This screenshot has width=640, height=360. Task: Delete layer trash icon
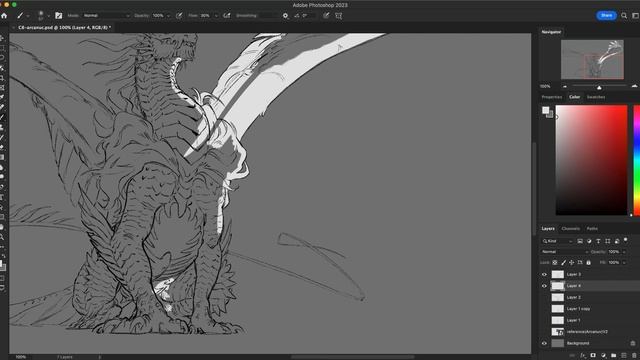[634, 356]
